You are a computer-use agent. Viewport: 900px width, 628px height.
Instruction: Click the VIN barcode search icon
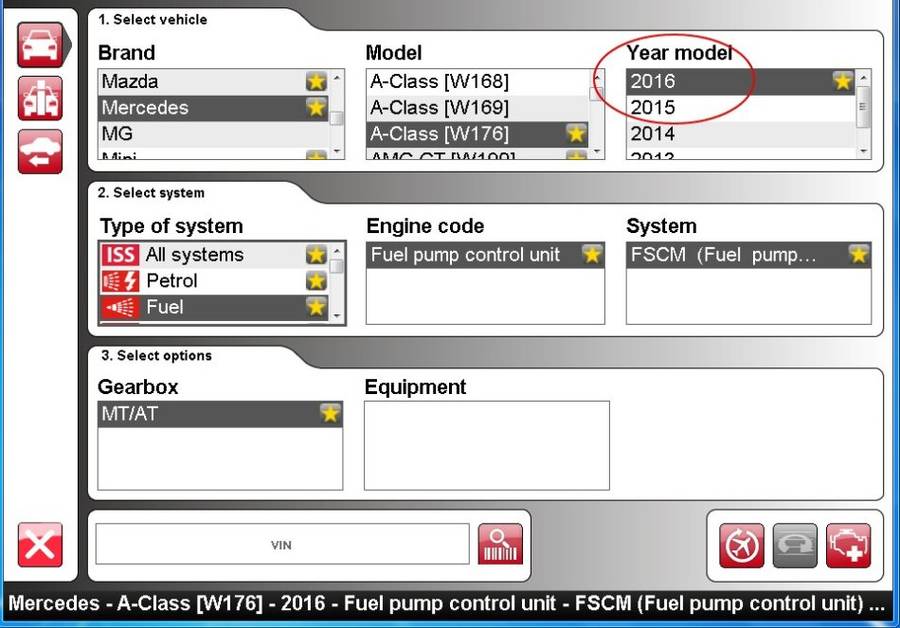click(500, 544)
